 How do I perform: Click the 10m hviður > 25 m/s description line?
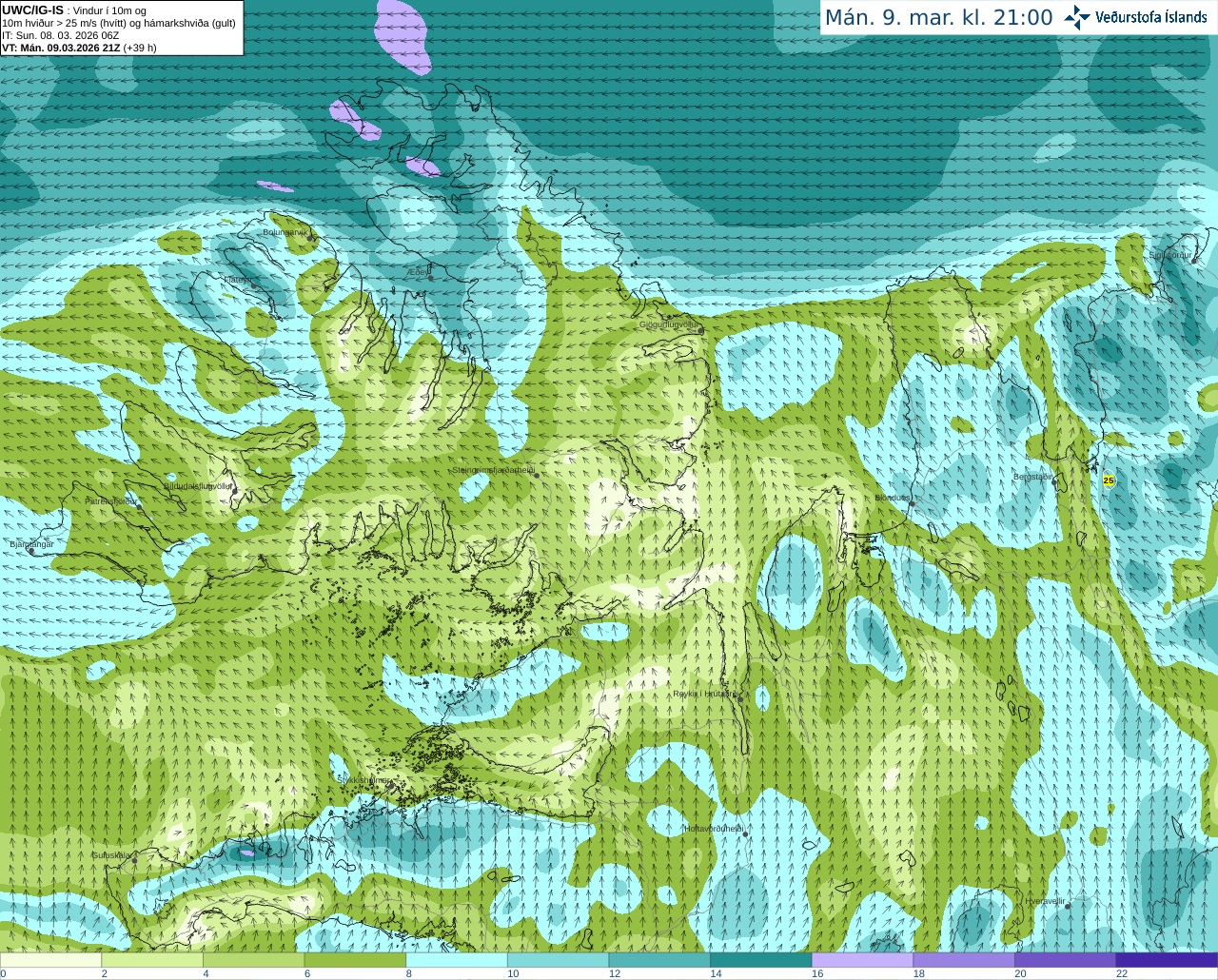coord(119,23)
